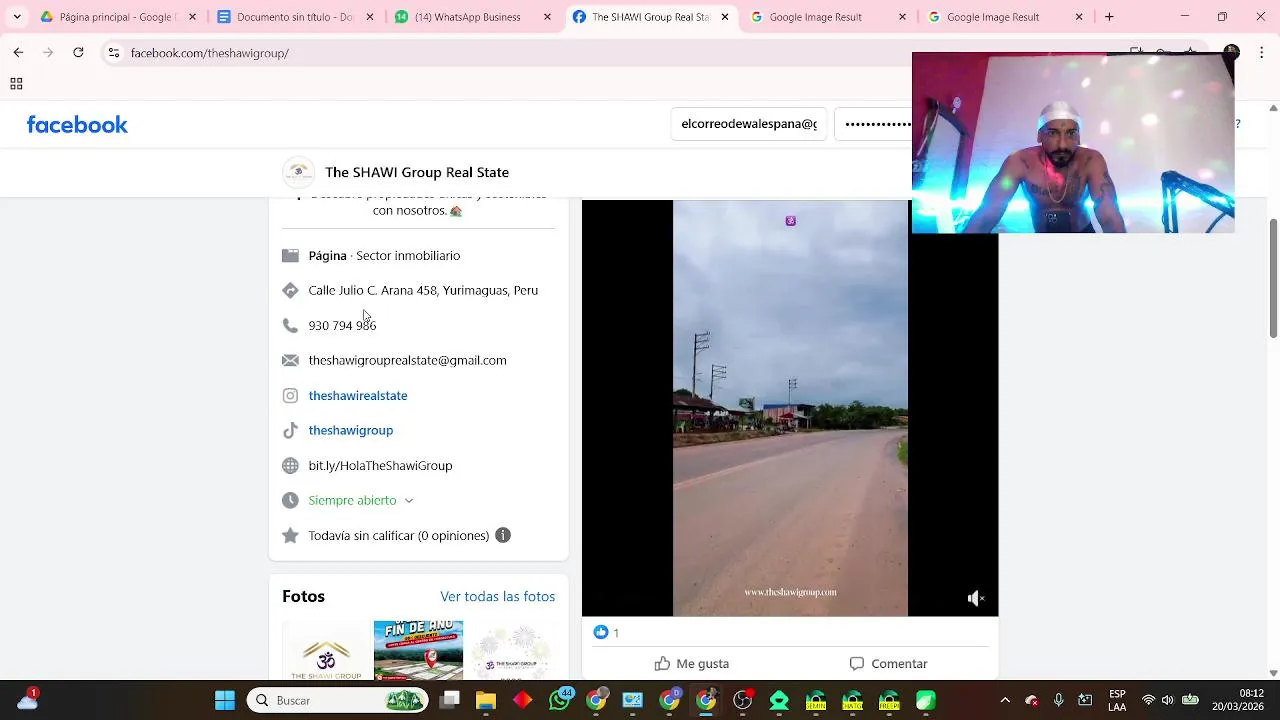Click the TikTok icon

pyautogui.click(x=290, y=430)
